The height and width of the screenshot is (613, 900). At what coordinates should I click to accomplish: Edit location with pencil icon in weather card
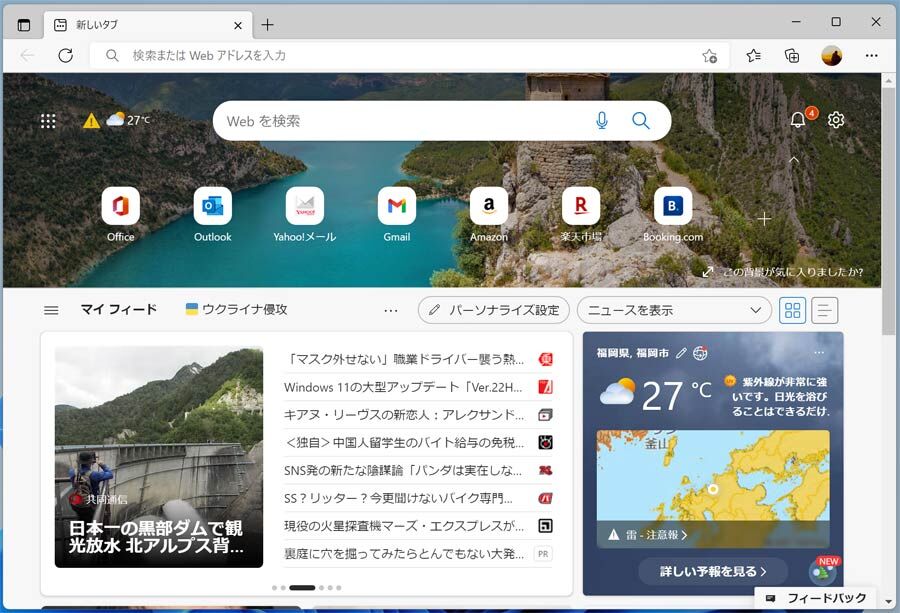click(x=681, y=353)
